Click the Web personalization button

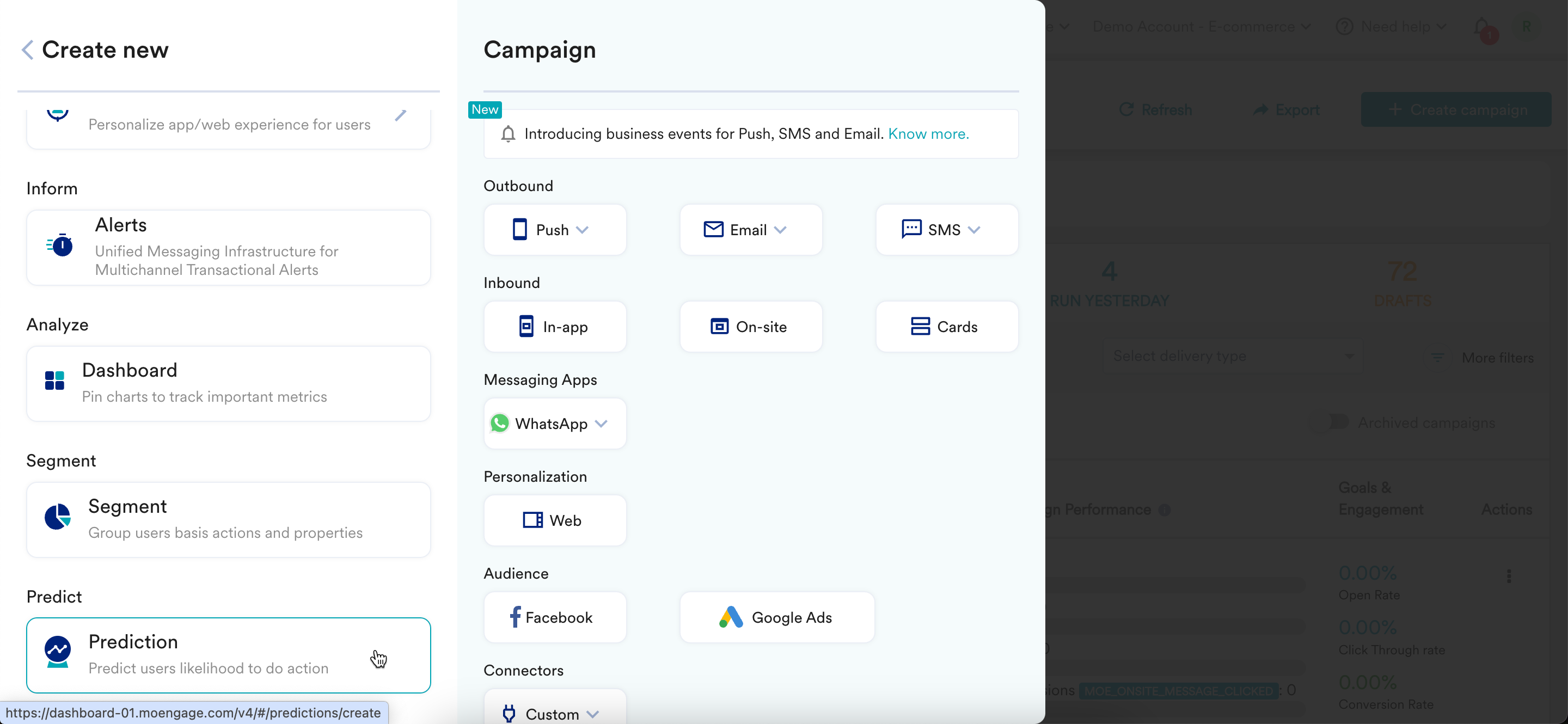(x=555, y=521)
